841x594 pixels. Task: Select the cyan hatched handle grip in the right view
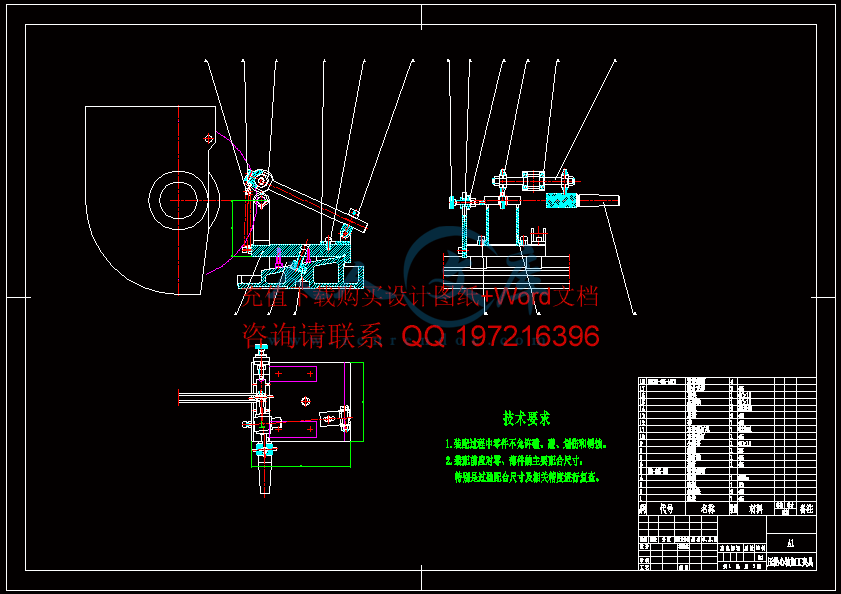562,200
